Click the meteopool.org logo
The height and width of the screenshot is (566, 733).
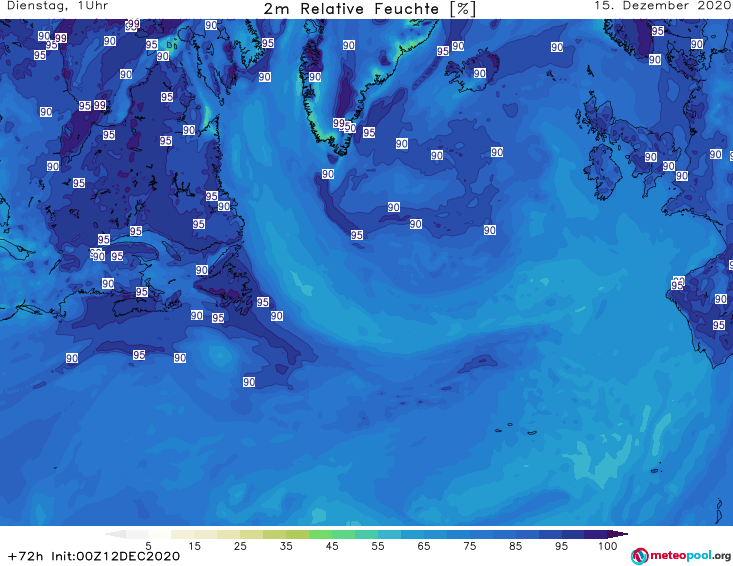(681, 556)
